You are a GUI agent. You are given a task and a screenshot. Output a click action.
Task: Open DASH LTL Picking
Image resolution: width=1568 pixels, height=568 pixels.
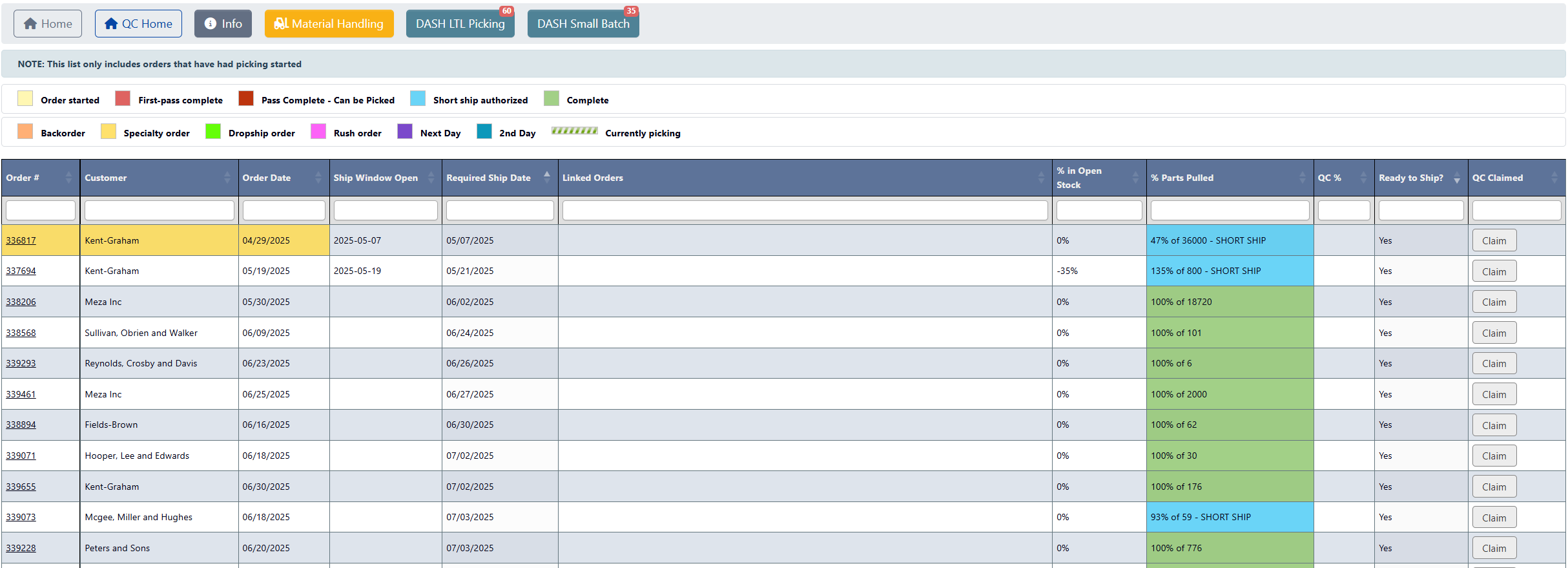pyautogui.click(x=460, y=24)
